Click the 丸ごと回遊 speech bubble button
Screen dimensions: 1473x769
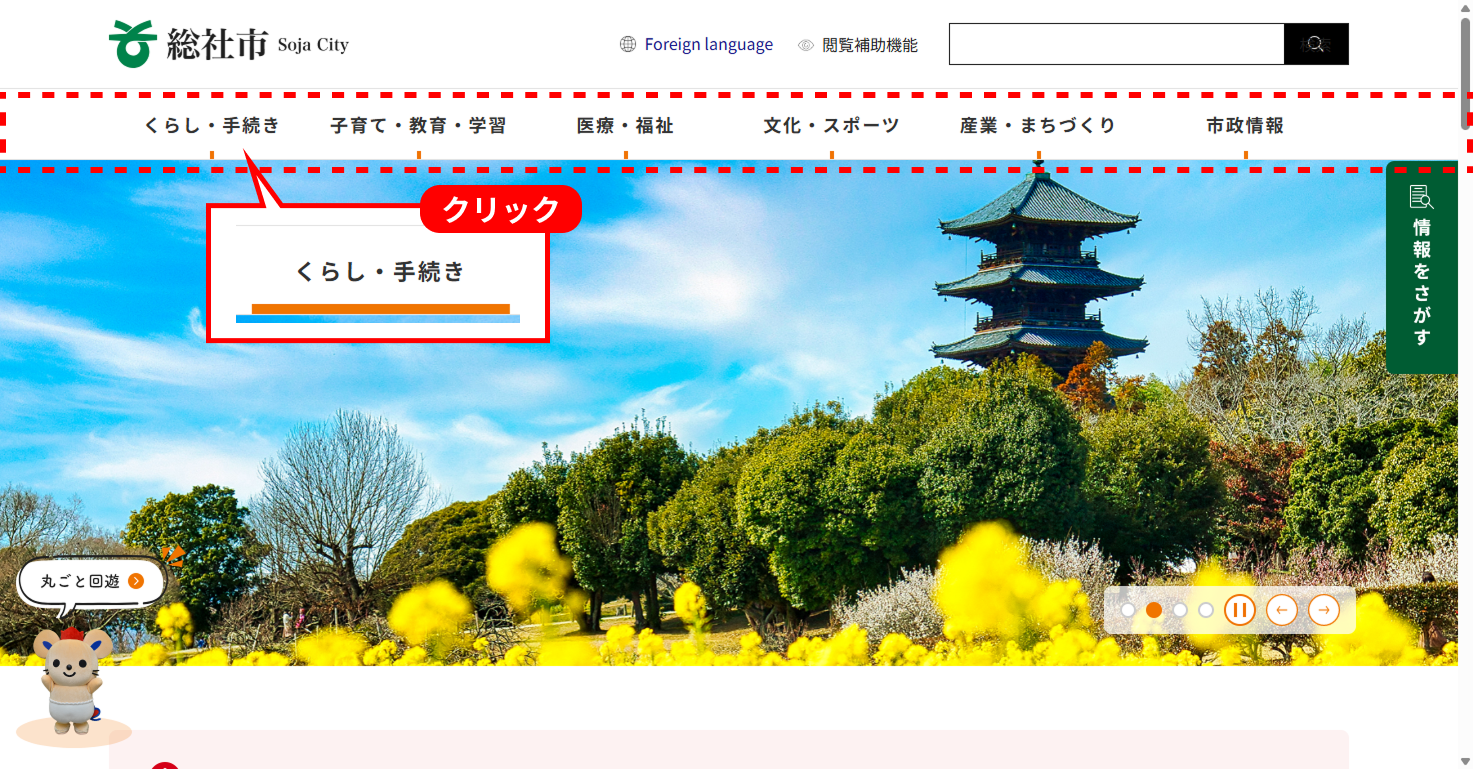pos(92,581)
